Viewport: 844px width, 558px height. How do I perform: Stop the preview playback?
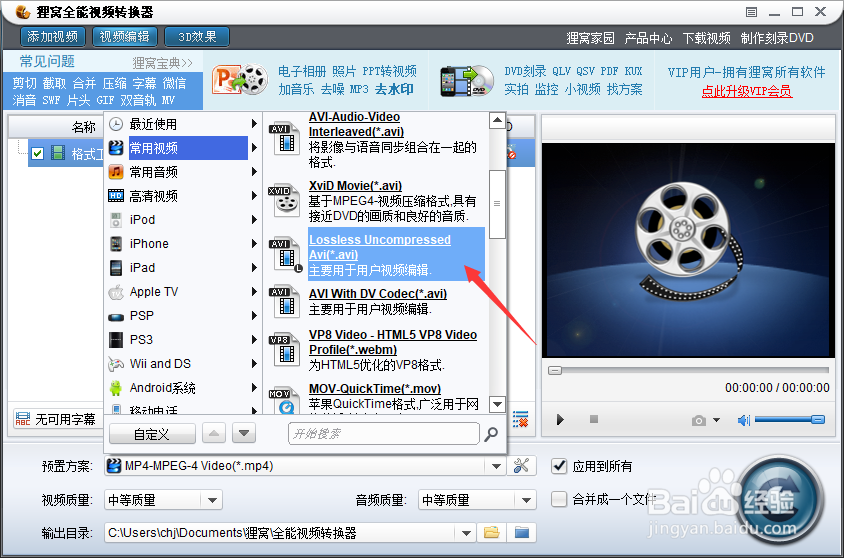[x=594, y=419]
